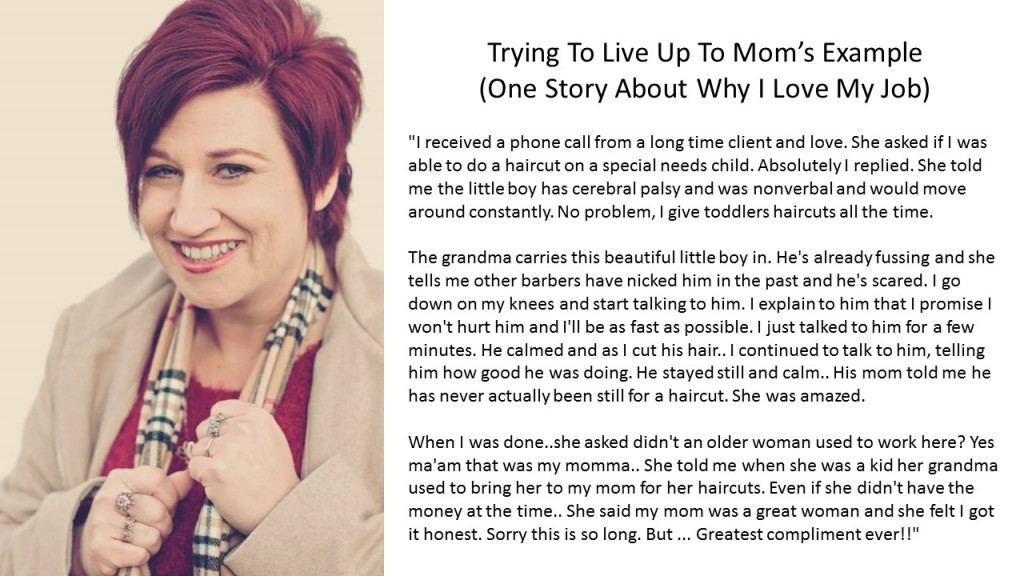The height and width of the screenshot is (576, 1024).
Task: Click the phrase 'down on my knees'
Action: coord(481,304)
